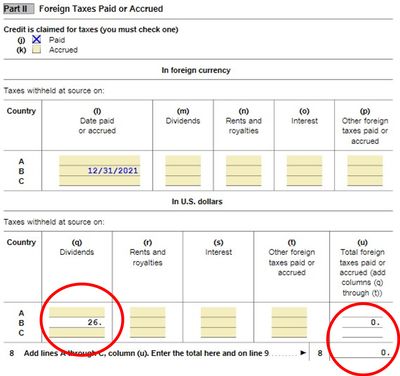Viewport: 400px width, 376px height.
Task: Click column (q) Dividends row A field
Action: click(x=77, y=312)
